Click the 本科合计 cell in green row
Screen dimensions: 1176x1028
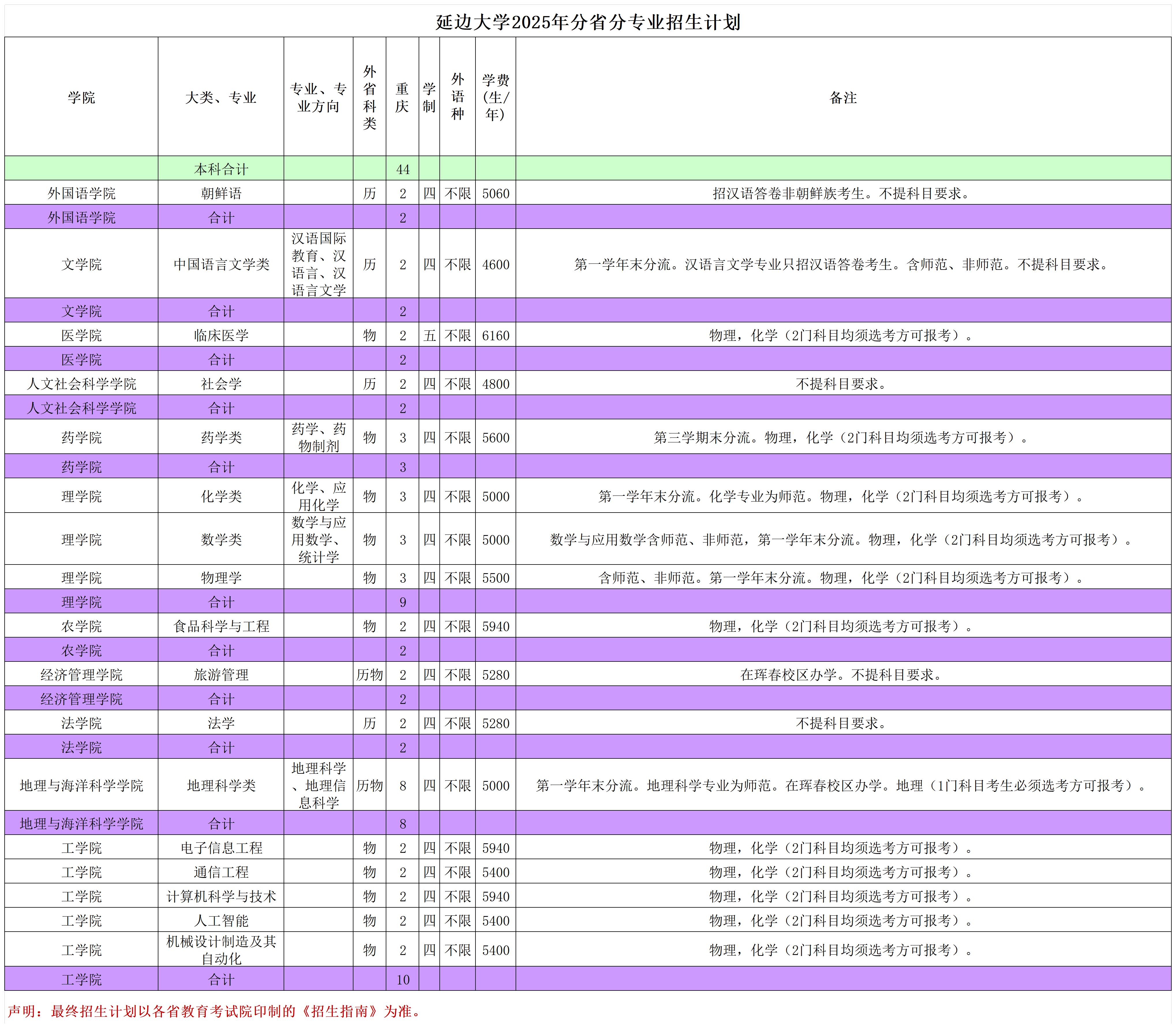click(221, 169)
